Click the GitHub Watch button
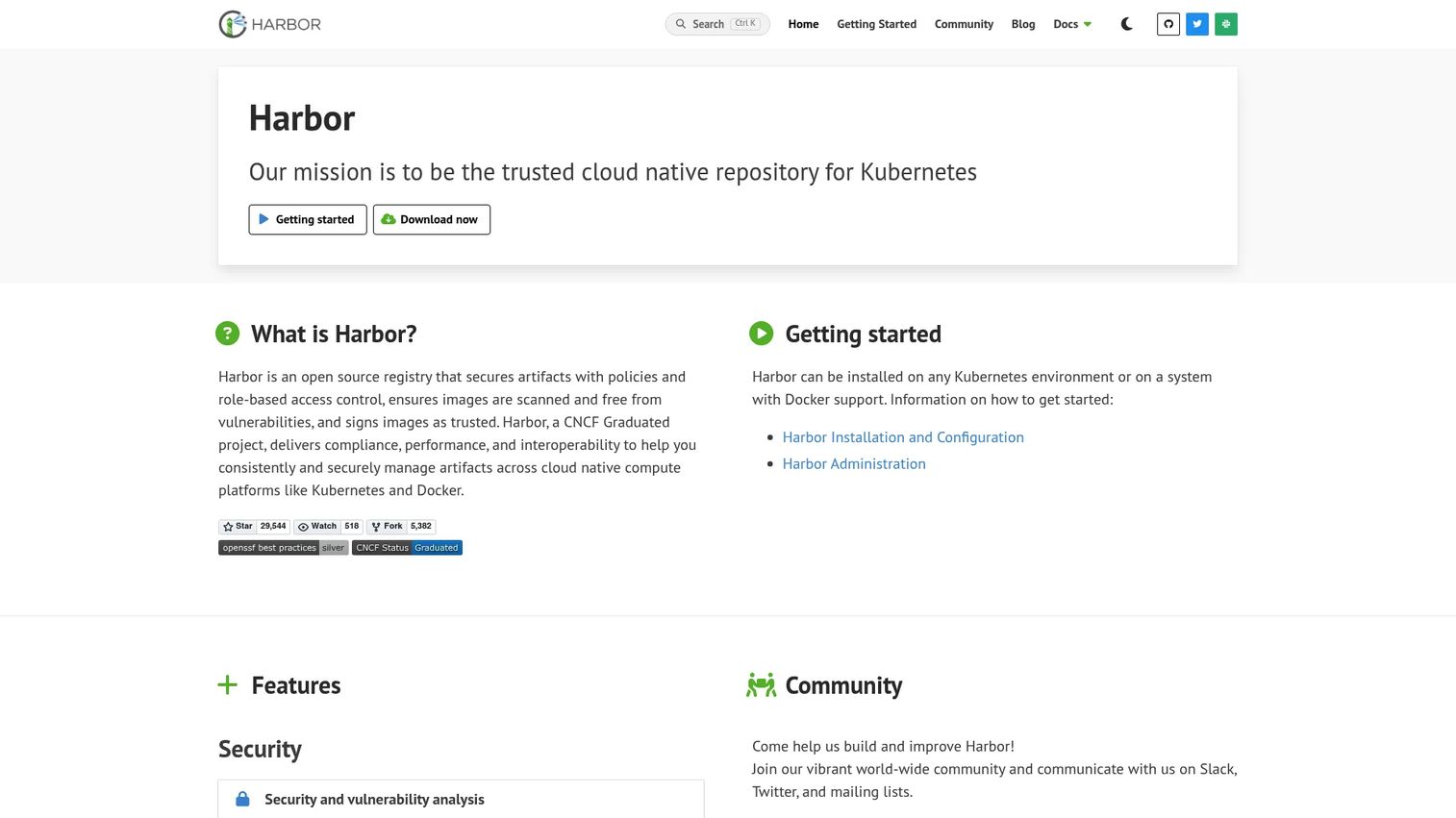The height and width of the screenshot is (818, 1456). [x=316, y=527]
